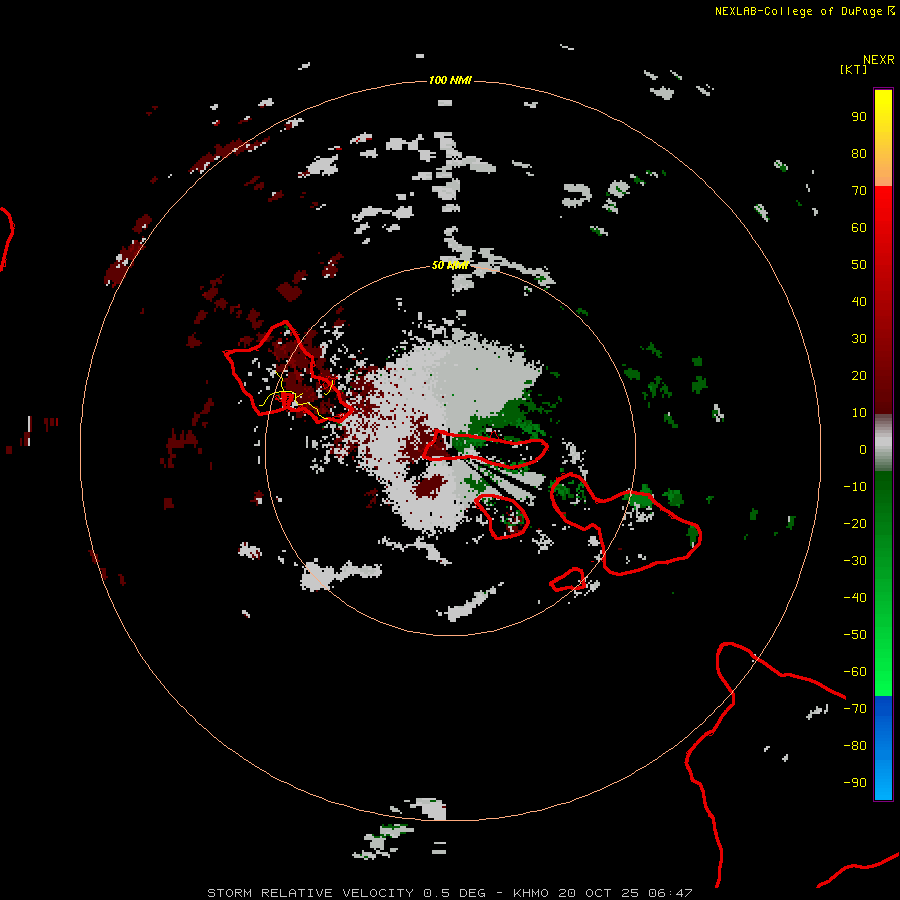This screenshot has height=900, width=900.
Task: Click the 60 value on velocity scale
Action: [x=859, y=227]
